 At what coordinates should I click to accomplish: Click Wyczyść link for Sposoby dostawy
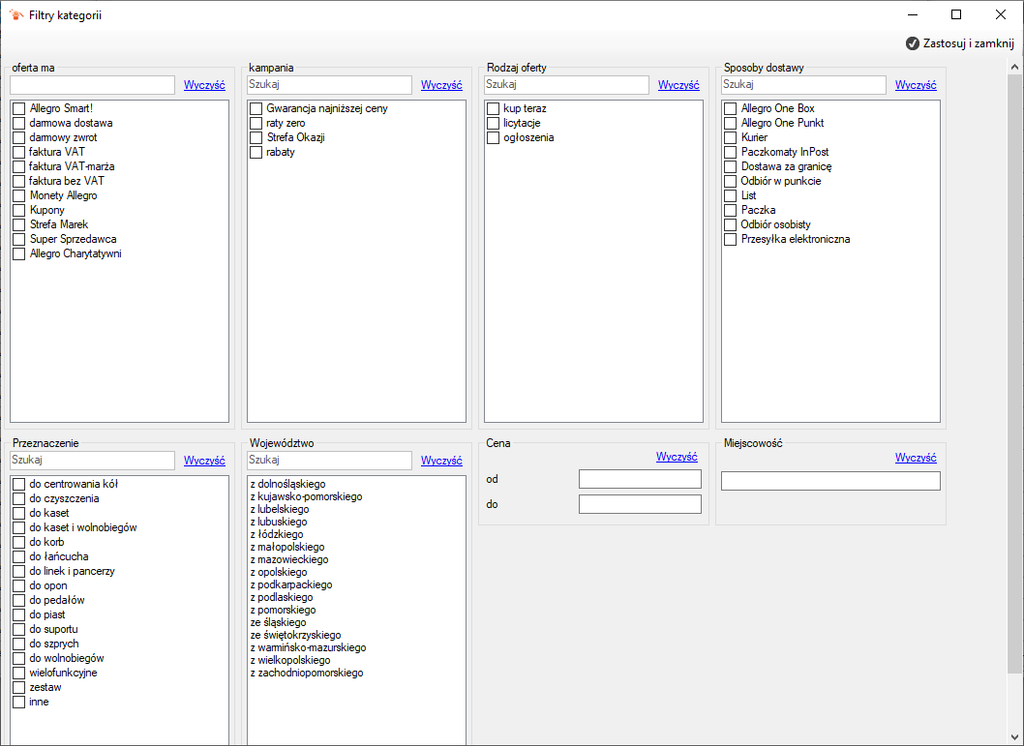pos(916,85)
